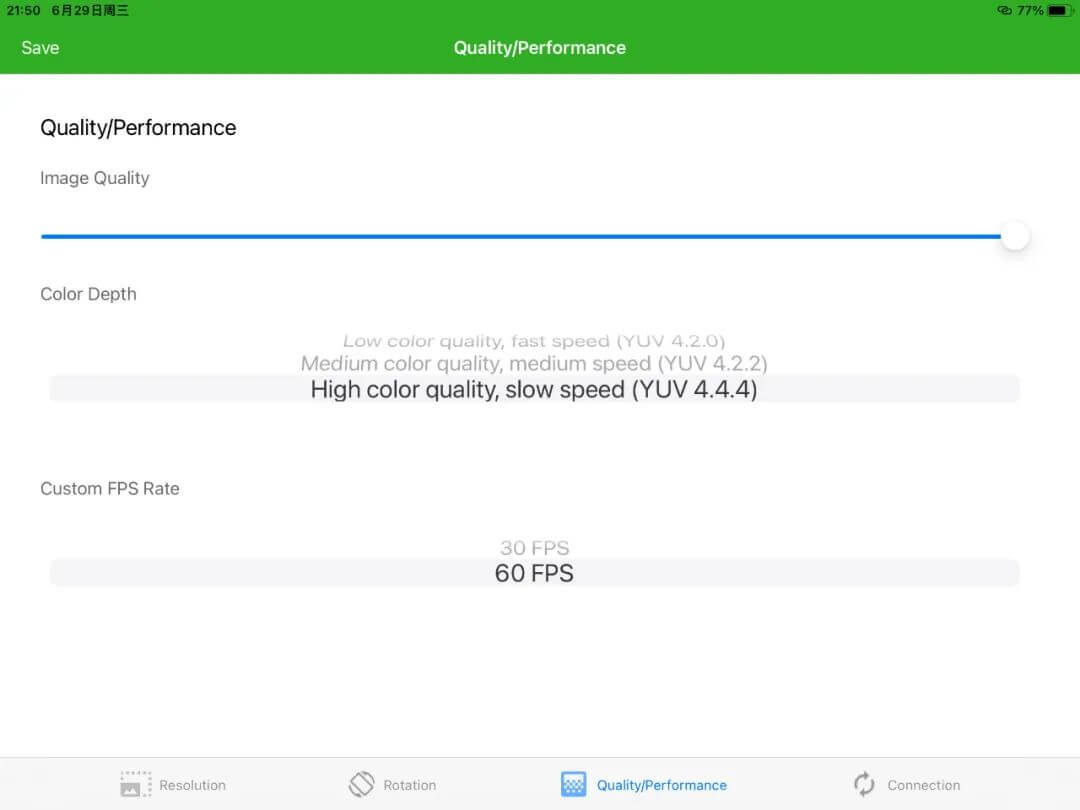Tap the Rotation tab icon
Viewport: 1080px width, 810px height.
361,784
